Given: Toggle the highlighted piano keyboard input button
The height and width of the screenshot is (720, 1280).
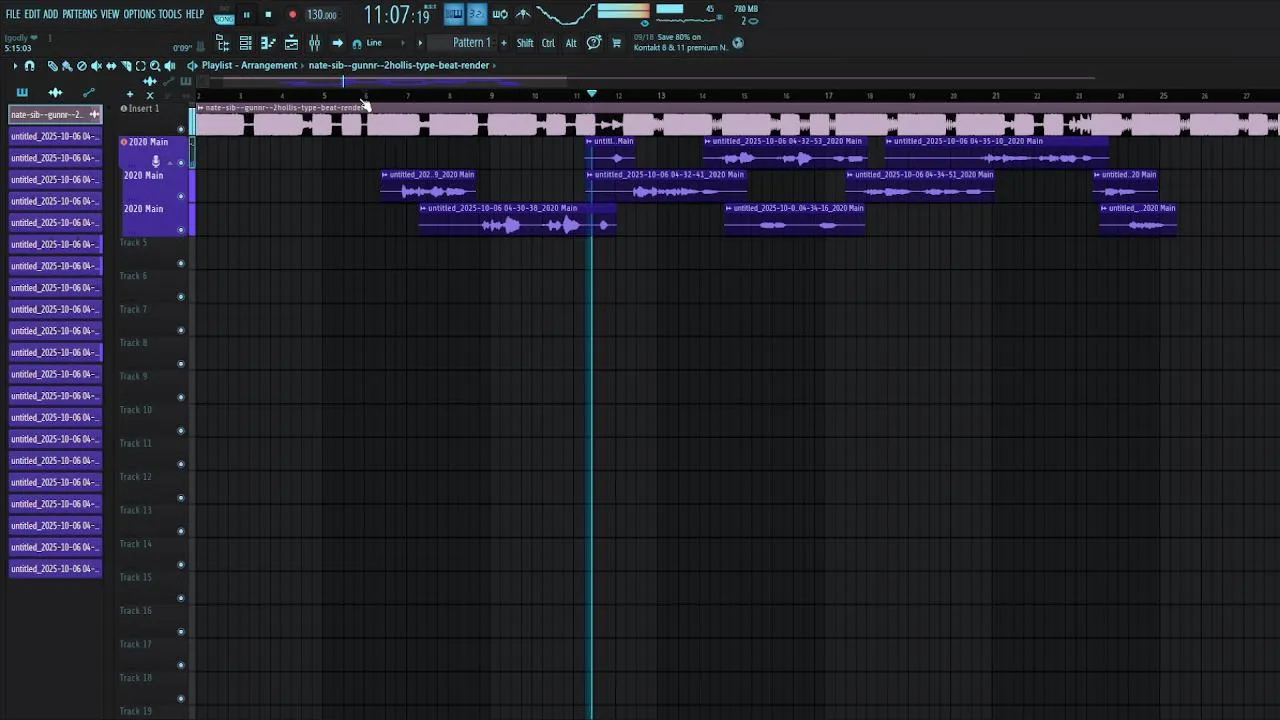Looking at the screenshot, I should [453, 14].
